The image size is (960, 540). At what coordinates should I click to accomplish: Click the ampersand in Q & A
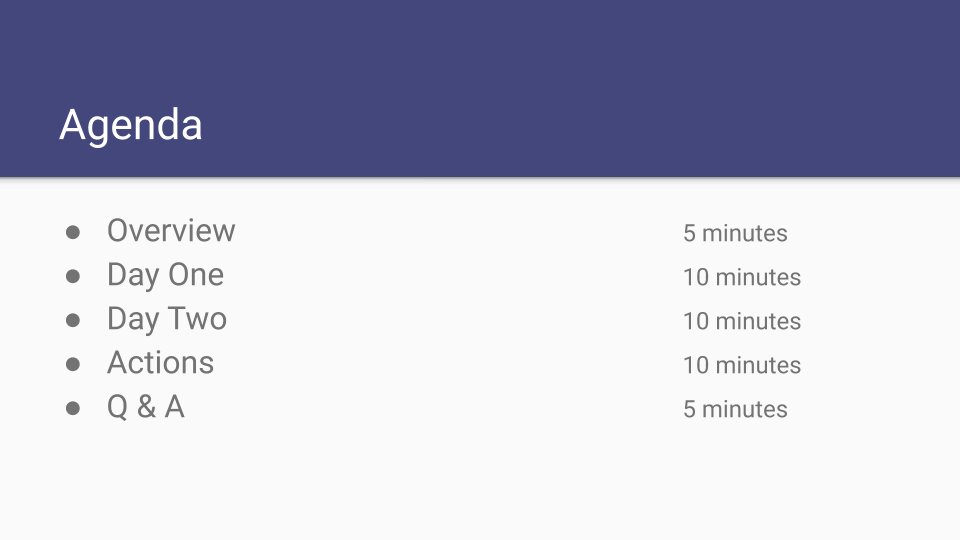(146, 407)
